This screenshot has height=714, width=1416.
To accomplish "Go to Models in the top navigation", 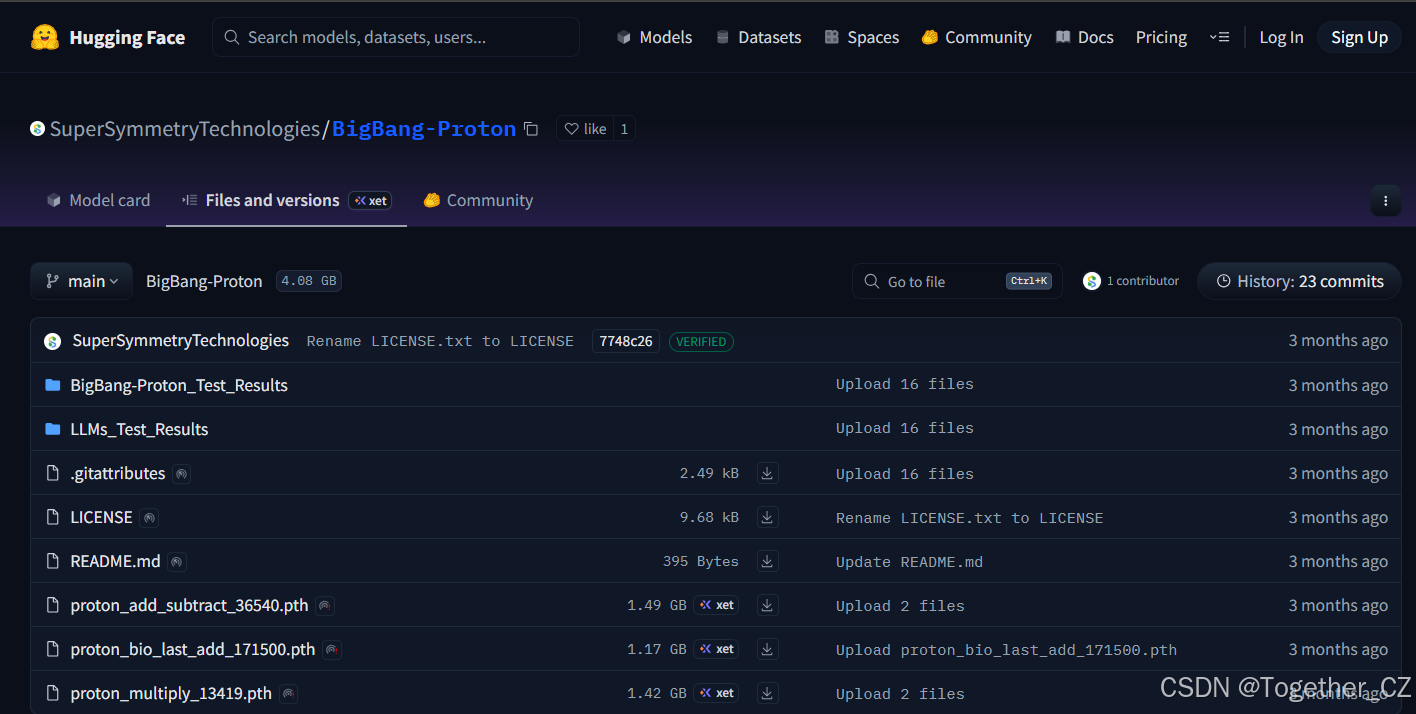I will [655, 37].
